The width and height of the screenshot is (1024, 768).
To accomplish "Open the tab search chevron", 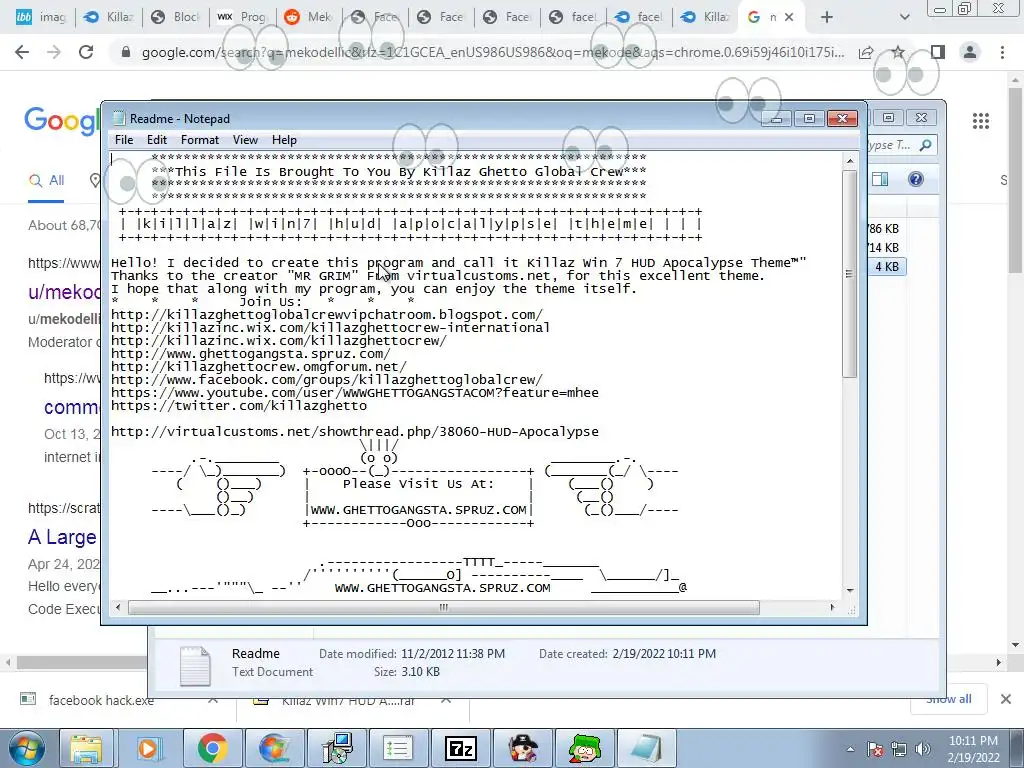I will tap(904, 17).
